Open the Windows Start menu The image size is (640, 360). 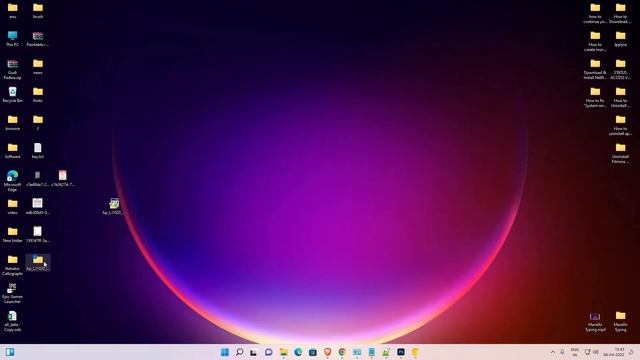tap(224, 352)
